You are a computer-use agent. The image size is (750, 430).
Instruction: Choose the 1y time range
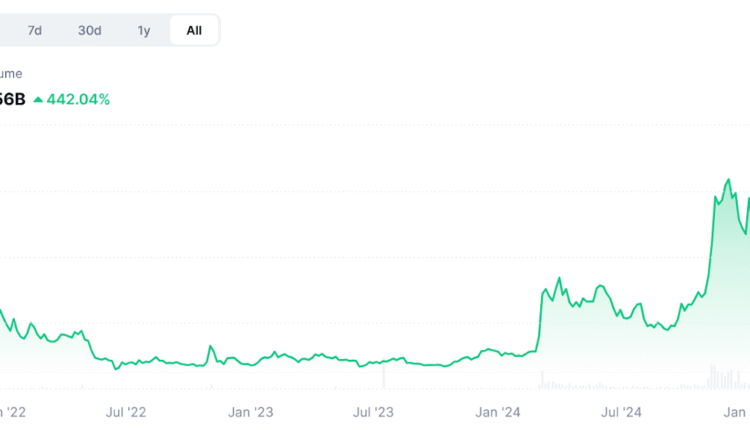pos(144,30)
